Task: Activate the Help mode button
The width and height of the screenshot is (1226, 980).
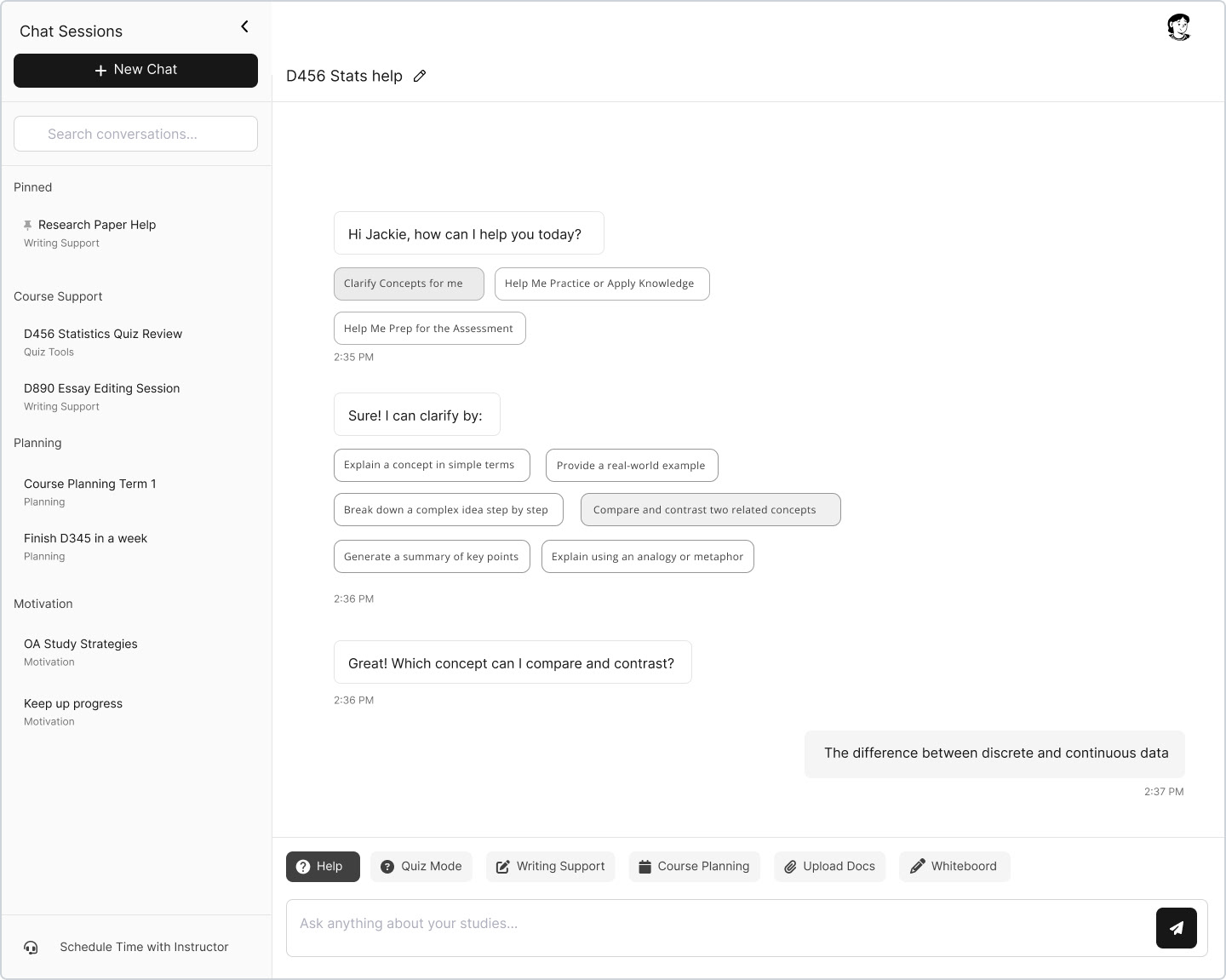Action: pos(323,867)
